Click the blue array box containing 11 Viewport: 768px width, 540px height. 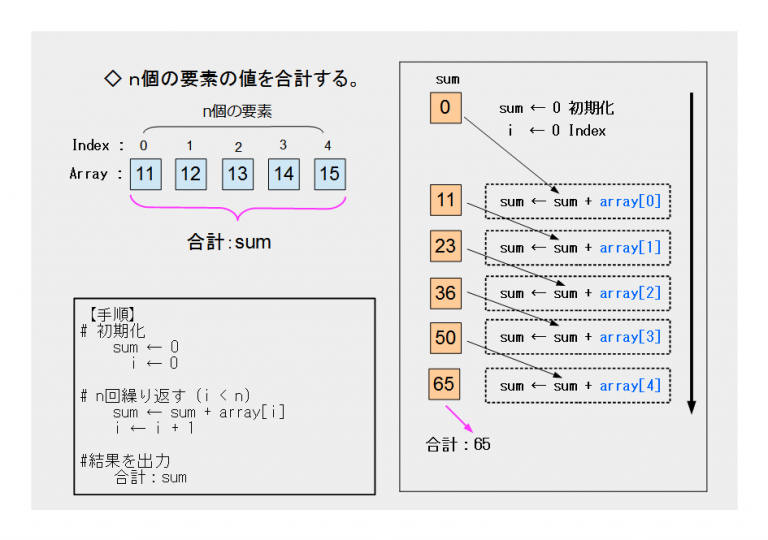click(x=146, y=174)
